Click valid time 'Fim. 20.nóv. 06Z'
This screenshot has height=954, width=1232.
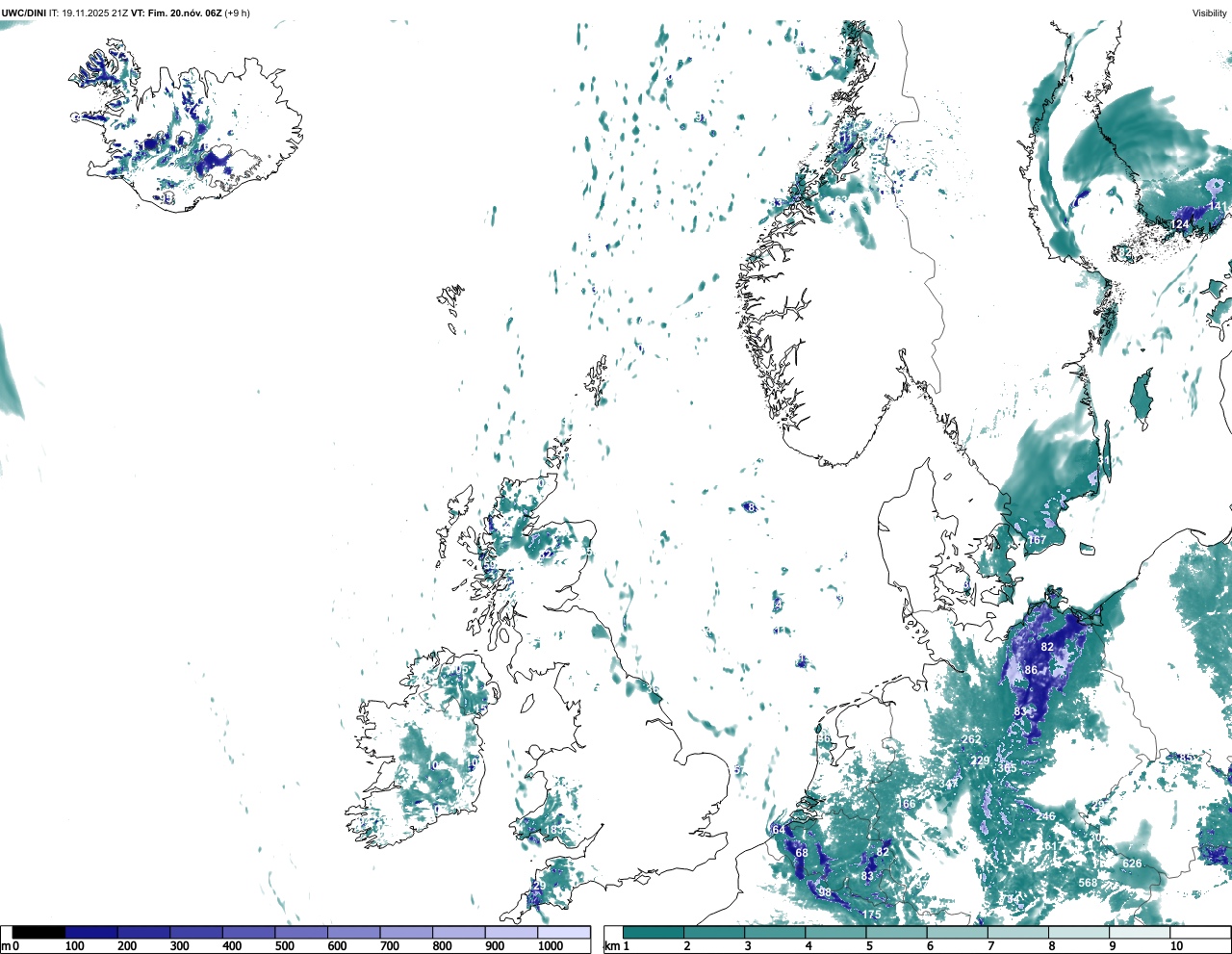click(185, 13)
